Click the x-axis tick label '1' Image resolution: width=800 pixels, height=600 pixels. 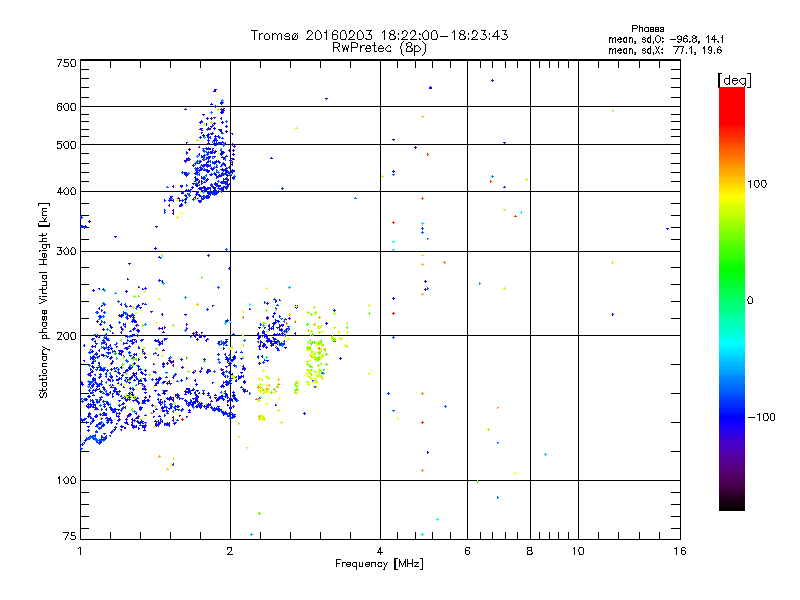[80, 551]
